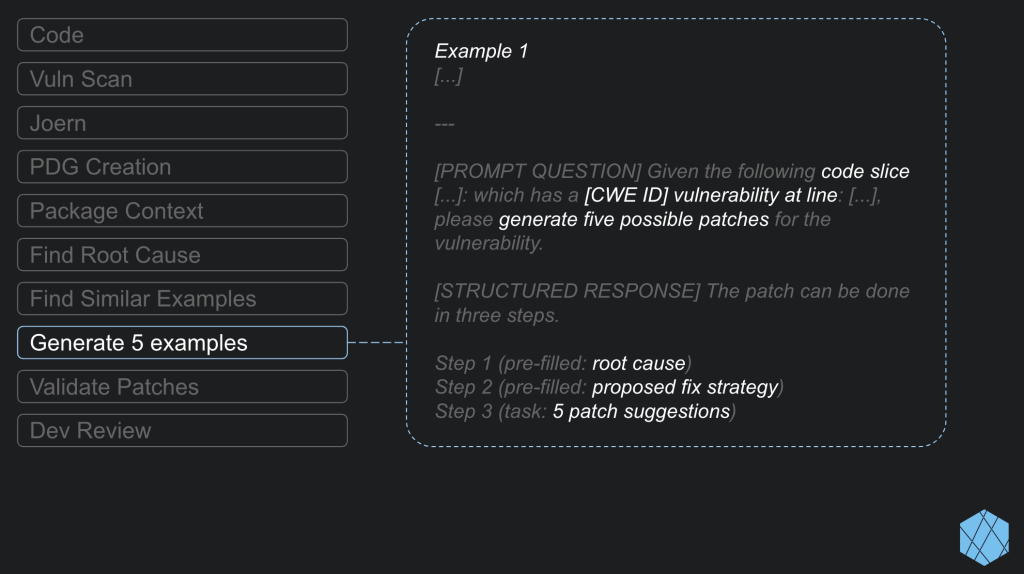Open the Dev Review step
The height and width of the screenshot is (574, 1024).
point(182,430)
